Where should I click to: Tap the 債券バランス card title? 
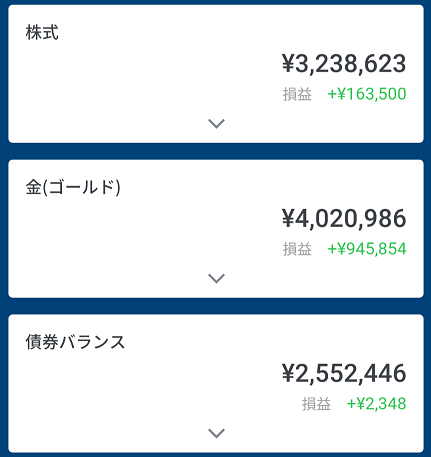tap(75, 342)
